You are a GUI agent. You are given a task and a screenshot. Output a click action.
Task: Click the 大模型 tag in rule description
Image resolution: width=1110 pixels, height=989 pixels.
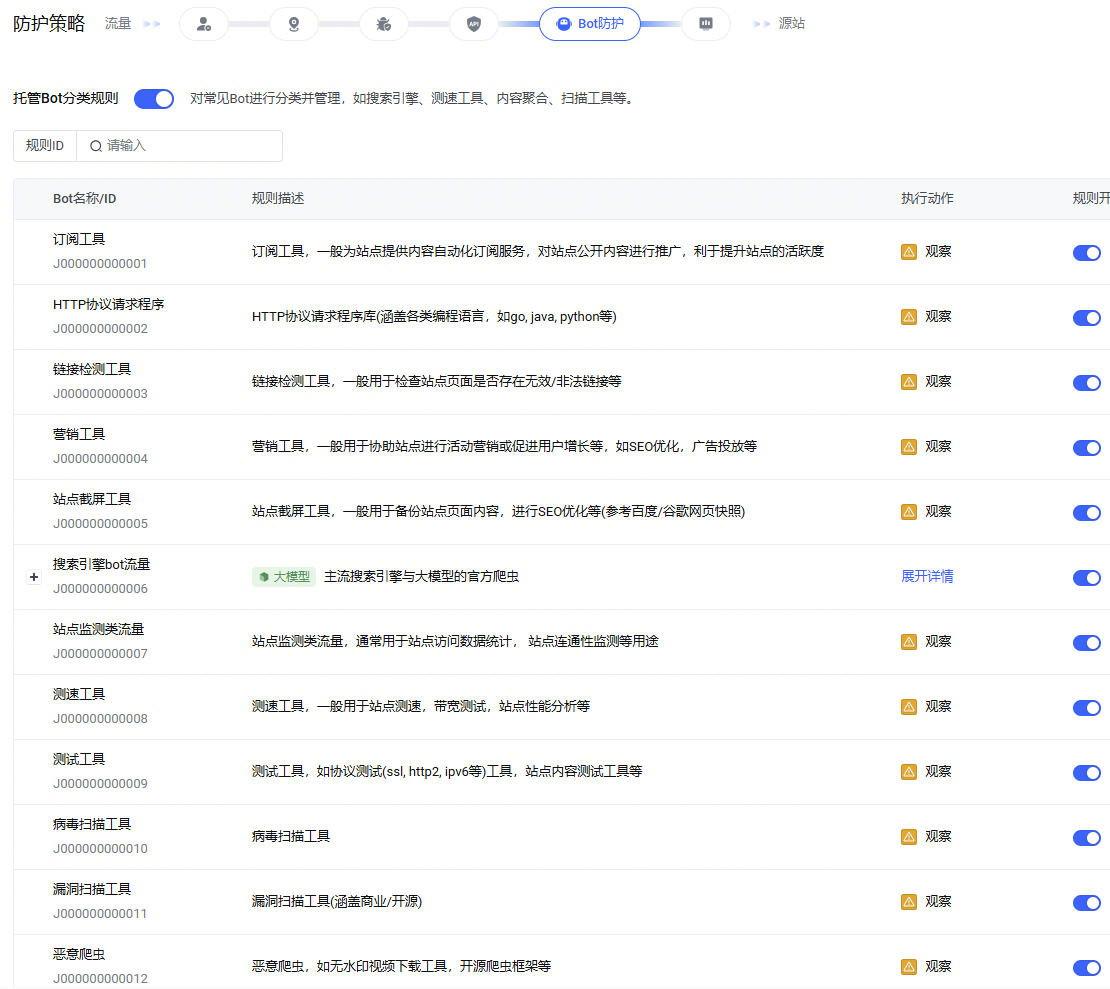pos(284,577)
